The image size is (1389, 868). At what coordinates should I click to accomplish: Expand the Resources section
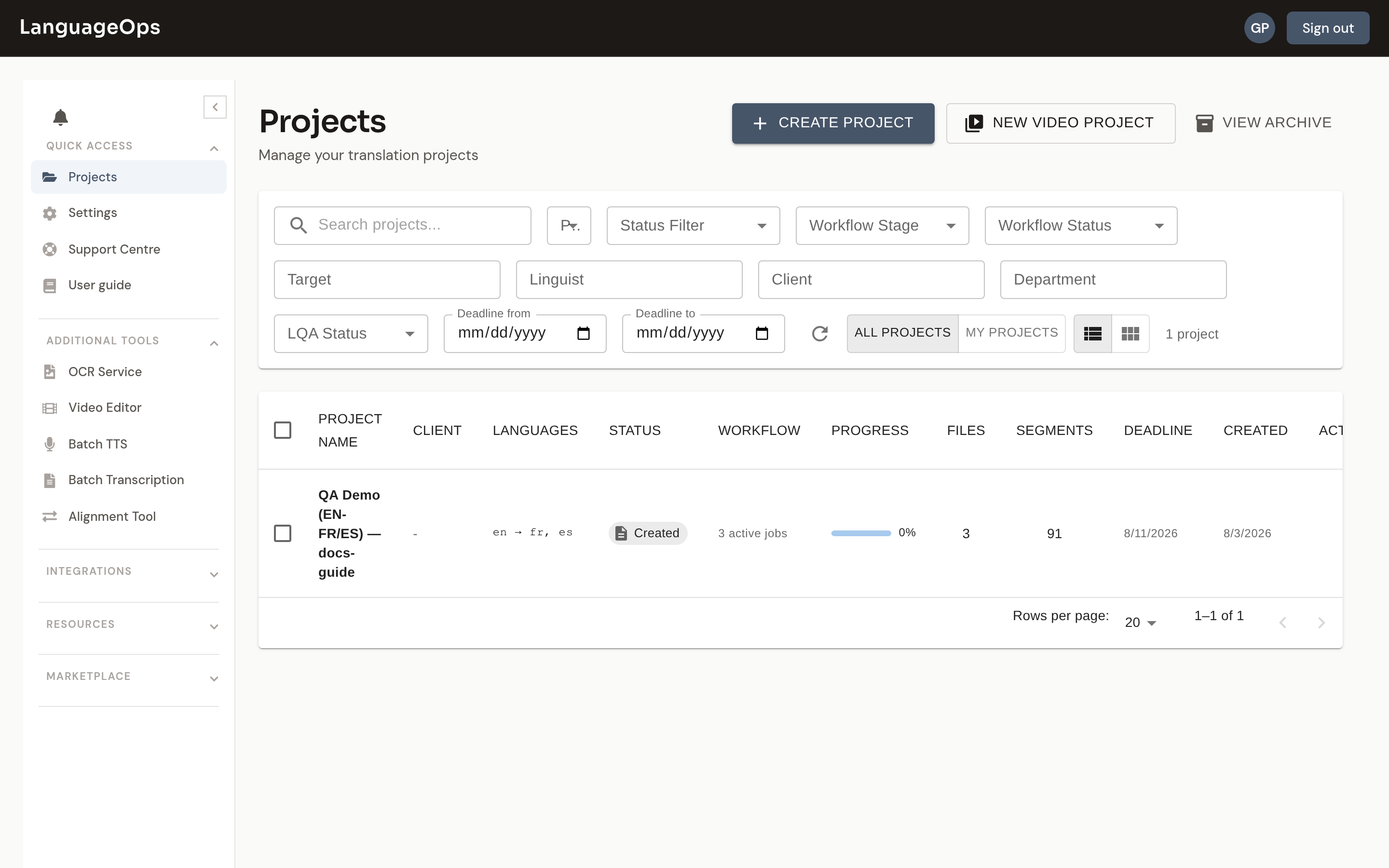tap(214, 627)
